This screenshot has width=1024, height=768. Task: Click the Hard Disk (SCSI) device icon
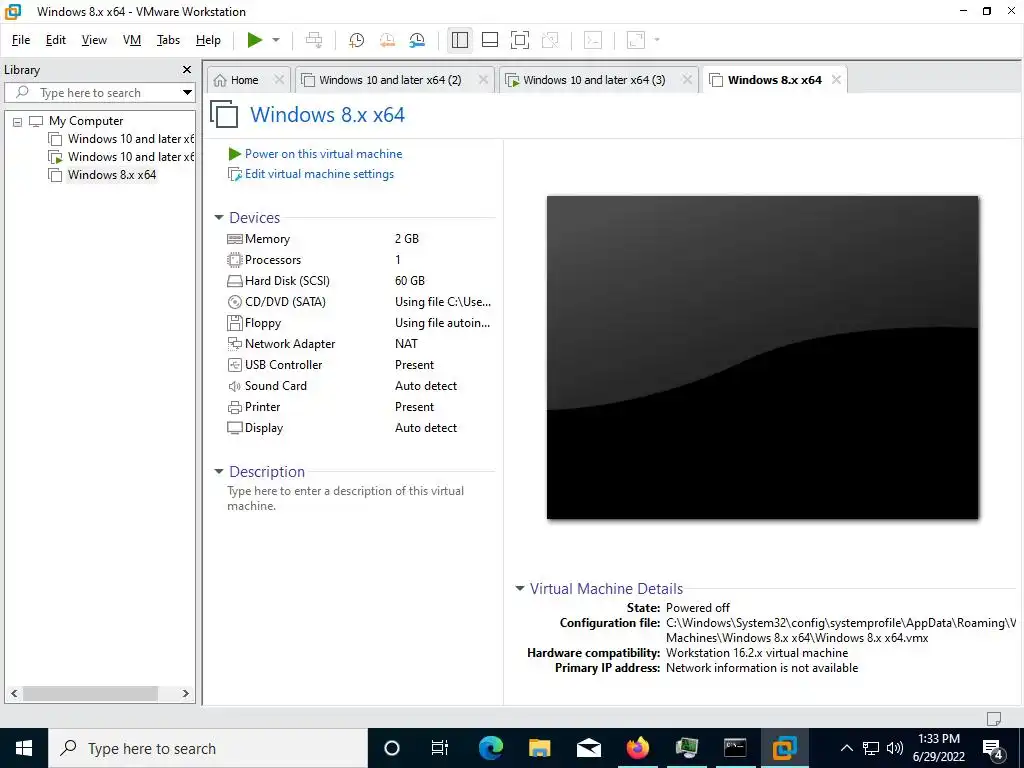(x=234, y=281)
